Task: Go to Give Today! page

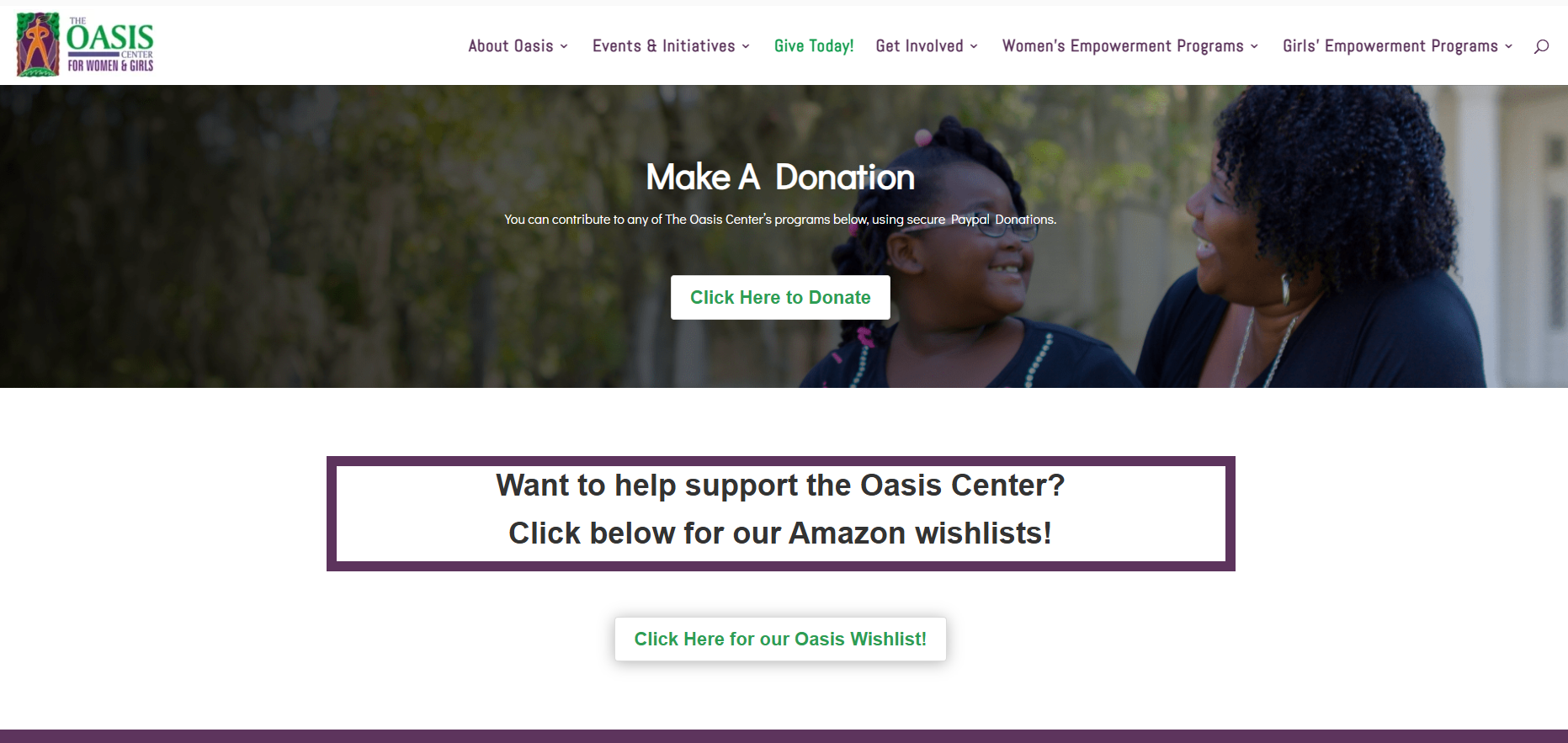Action: (x=814, y=46)
